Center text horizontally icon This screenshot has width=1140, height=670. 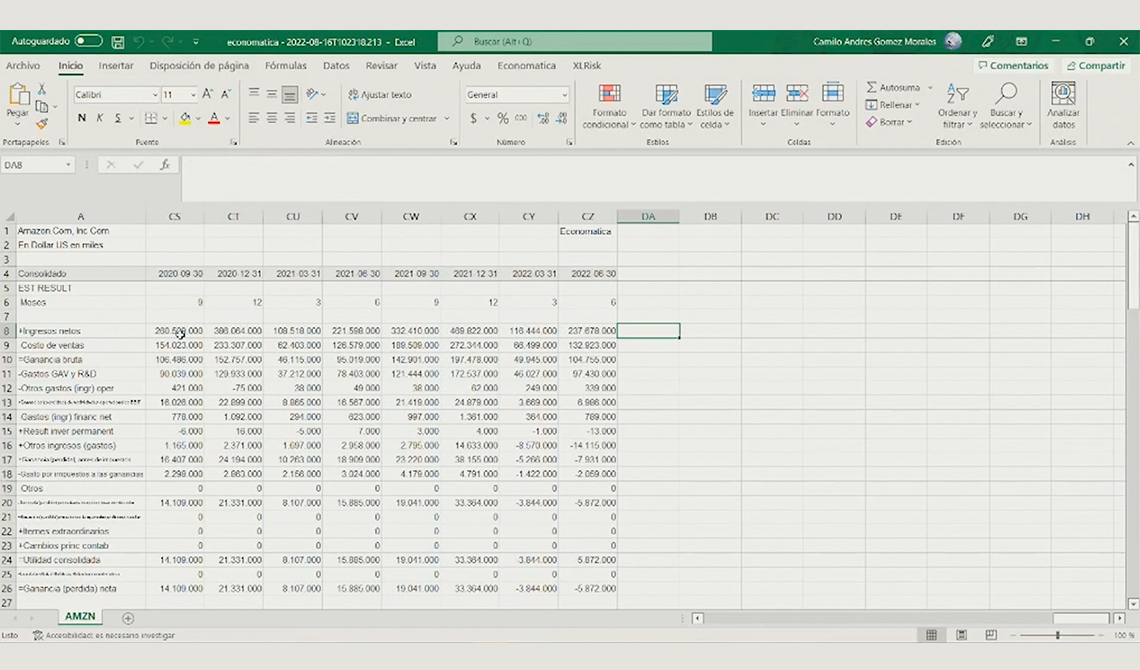click(271, 118)
